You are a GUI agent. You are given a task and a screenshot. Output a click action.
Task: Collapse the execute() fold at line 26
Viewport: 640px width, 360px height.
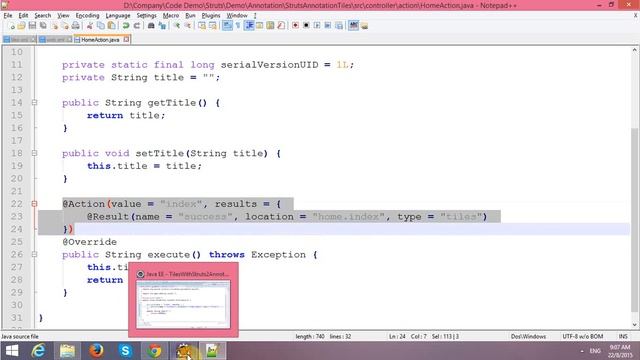coord(35,254)
